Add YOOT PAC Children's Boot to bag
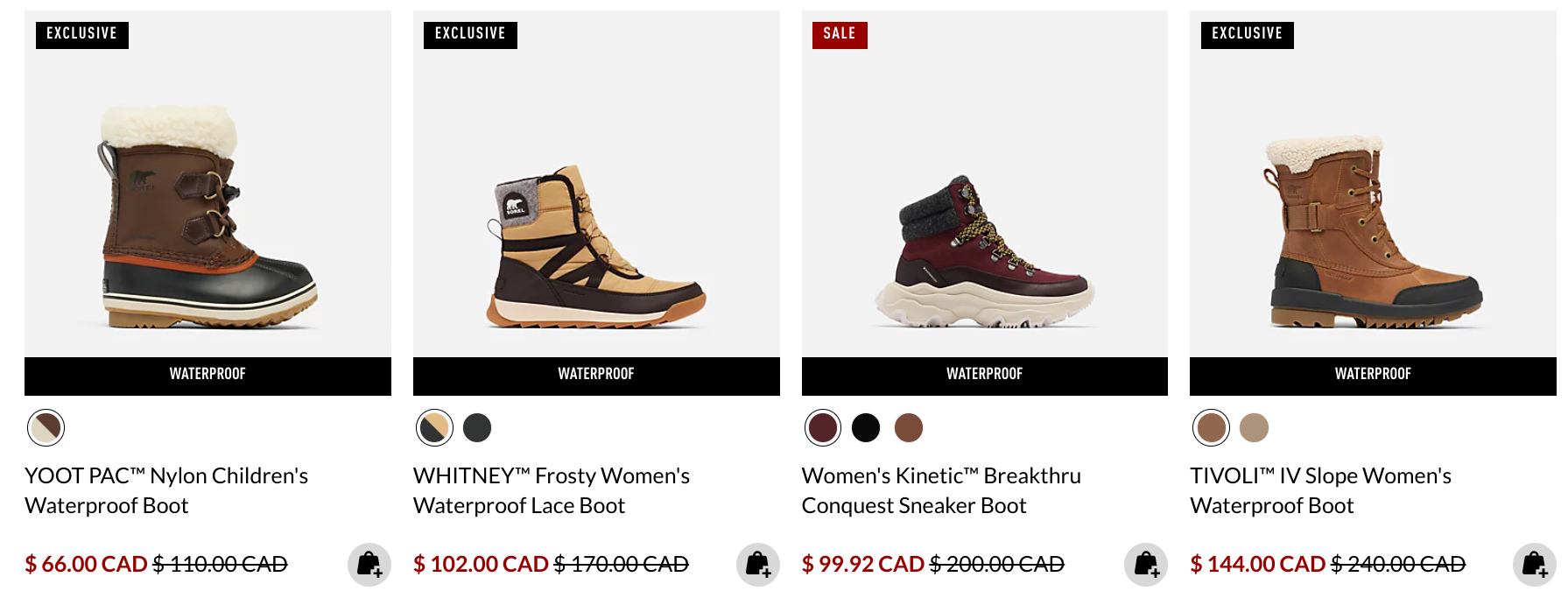 (x=369, y=565)
